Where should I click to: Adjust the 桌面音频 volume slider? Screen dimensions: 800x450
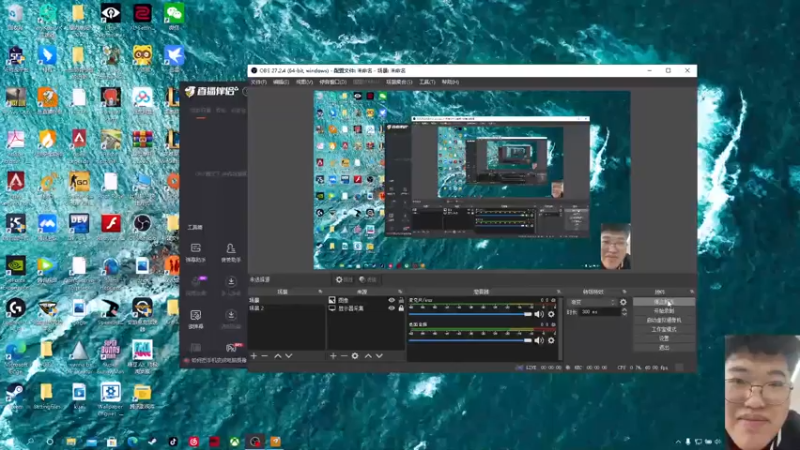coord(470,340)
